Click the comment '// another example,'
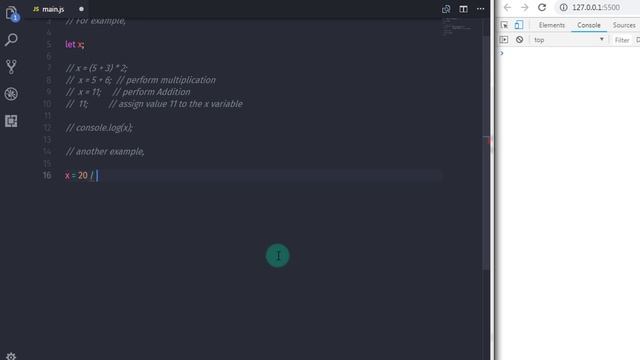Screen dimensions: 640x360 105,151
